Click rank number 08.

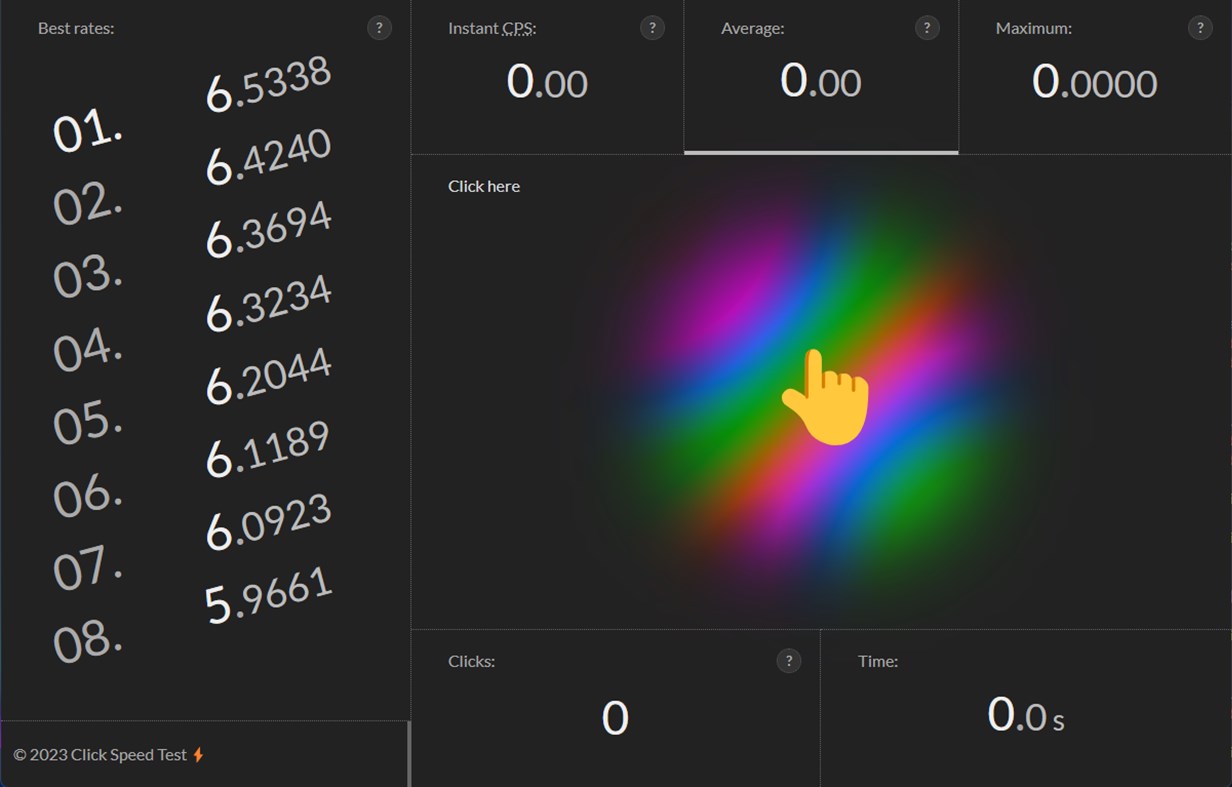pos(88,643)
